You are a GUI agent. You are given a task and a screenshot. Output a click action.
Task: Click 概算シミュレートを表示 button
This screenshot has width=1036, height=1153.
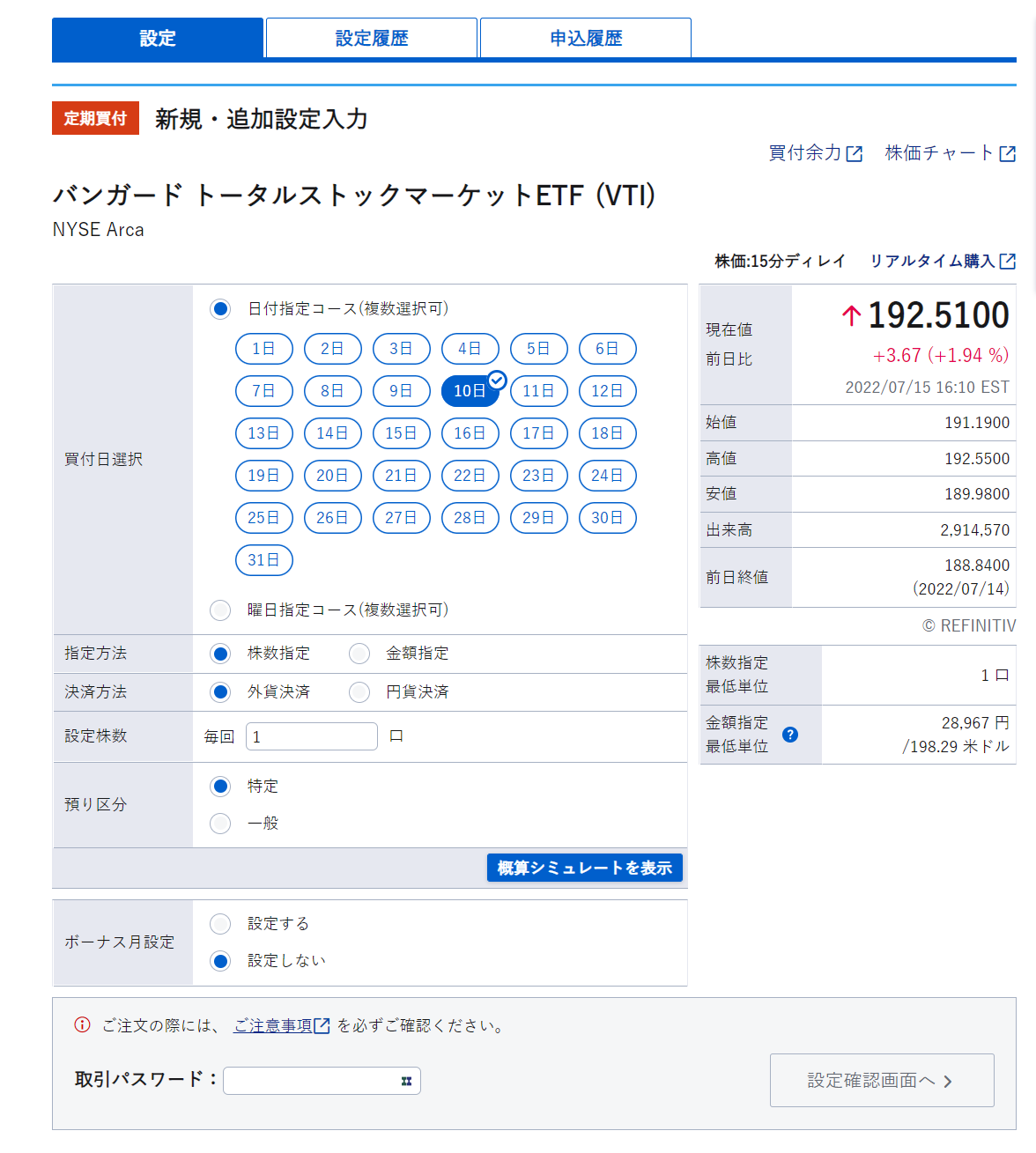pyautogui.click(x=585, y=868)
